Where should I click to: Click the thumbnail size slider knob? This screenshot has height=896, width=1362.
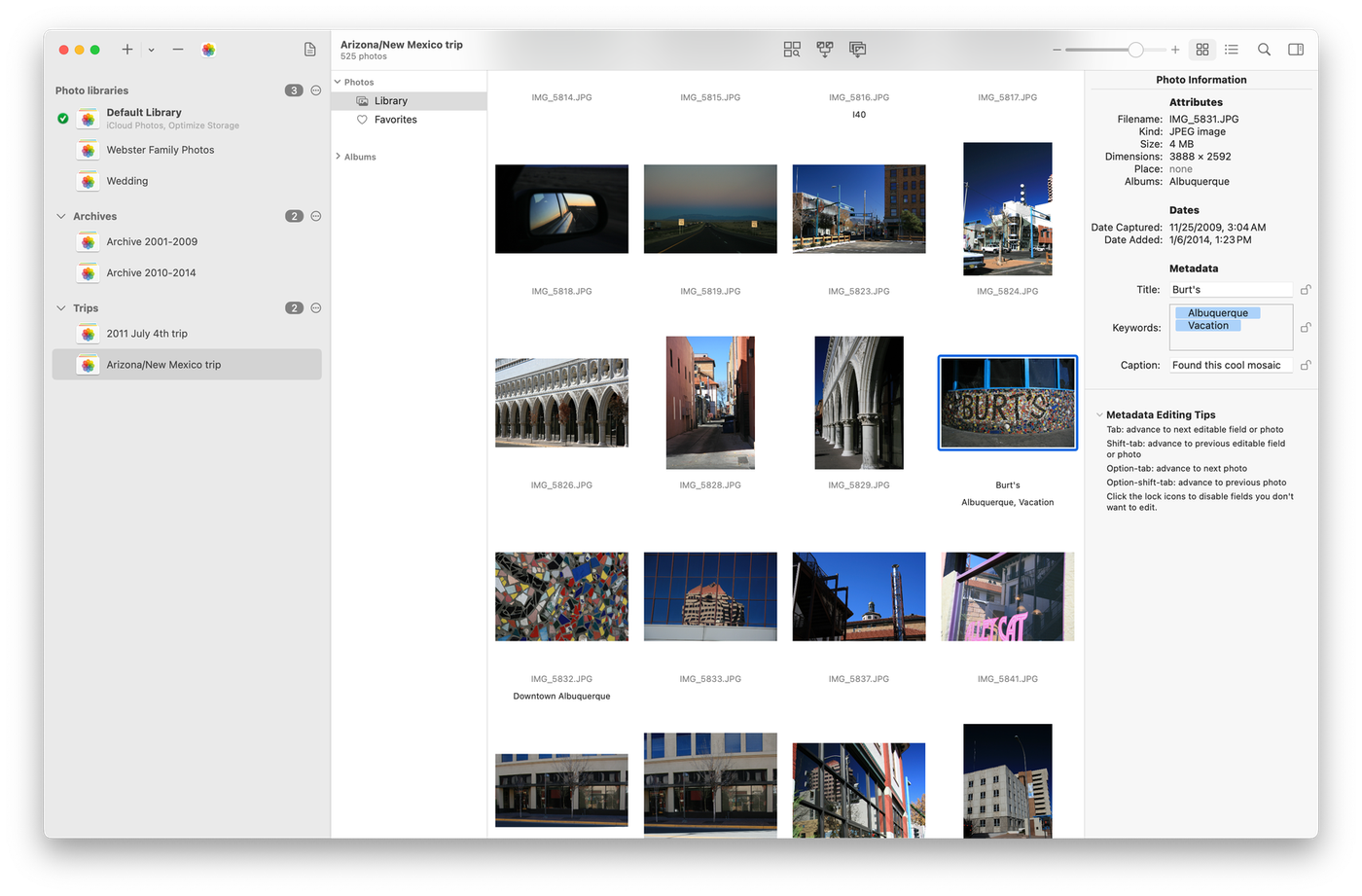coord(1135,50)
